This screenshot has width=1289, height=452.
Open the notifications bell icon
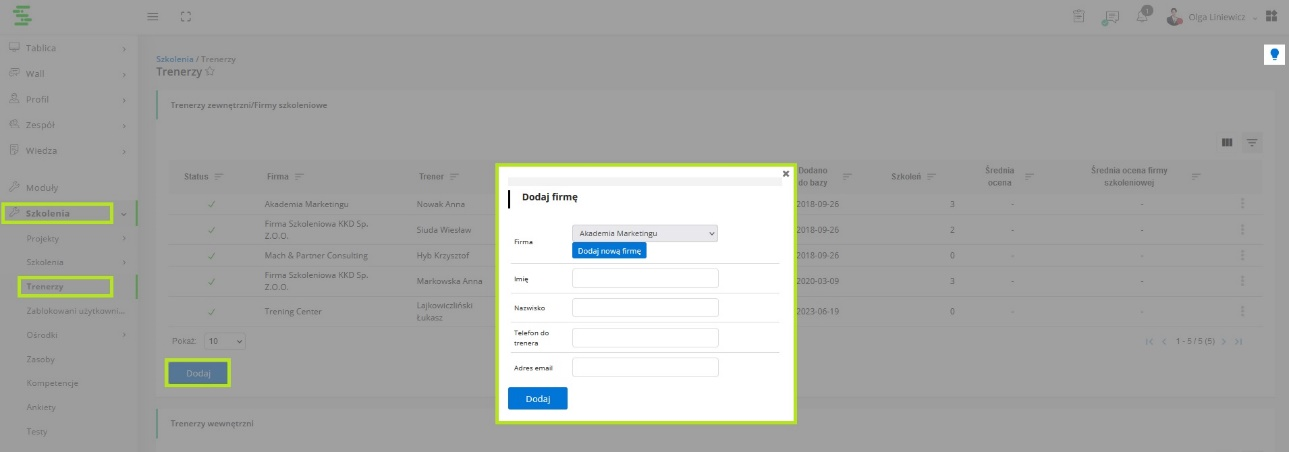click(1143, 16)
